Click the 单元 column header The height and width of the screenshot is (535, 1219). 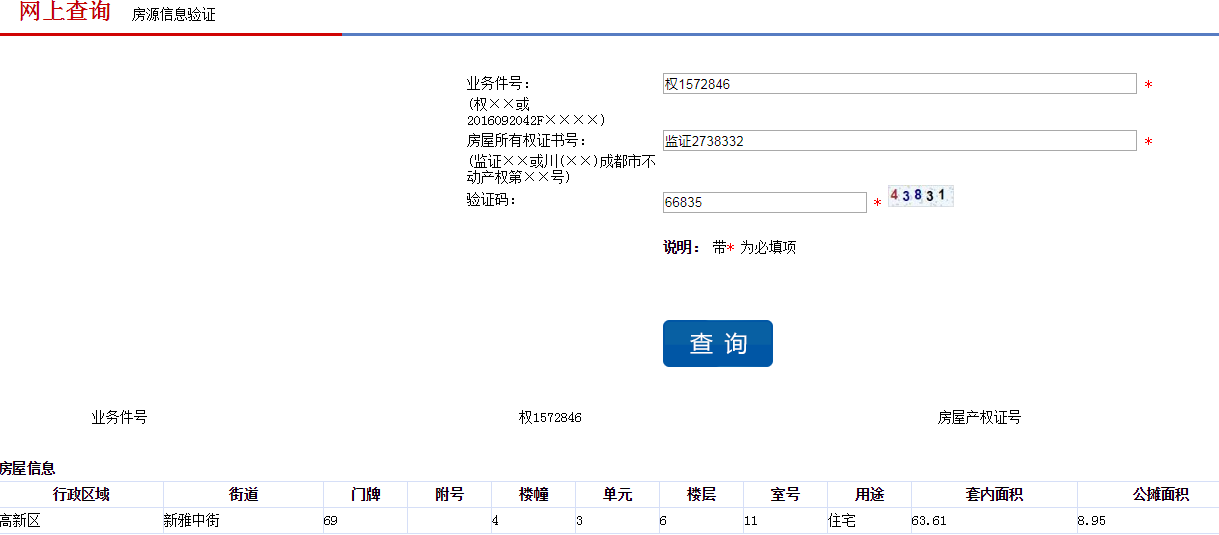click(617, 494)
